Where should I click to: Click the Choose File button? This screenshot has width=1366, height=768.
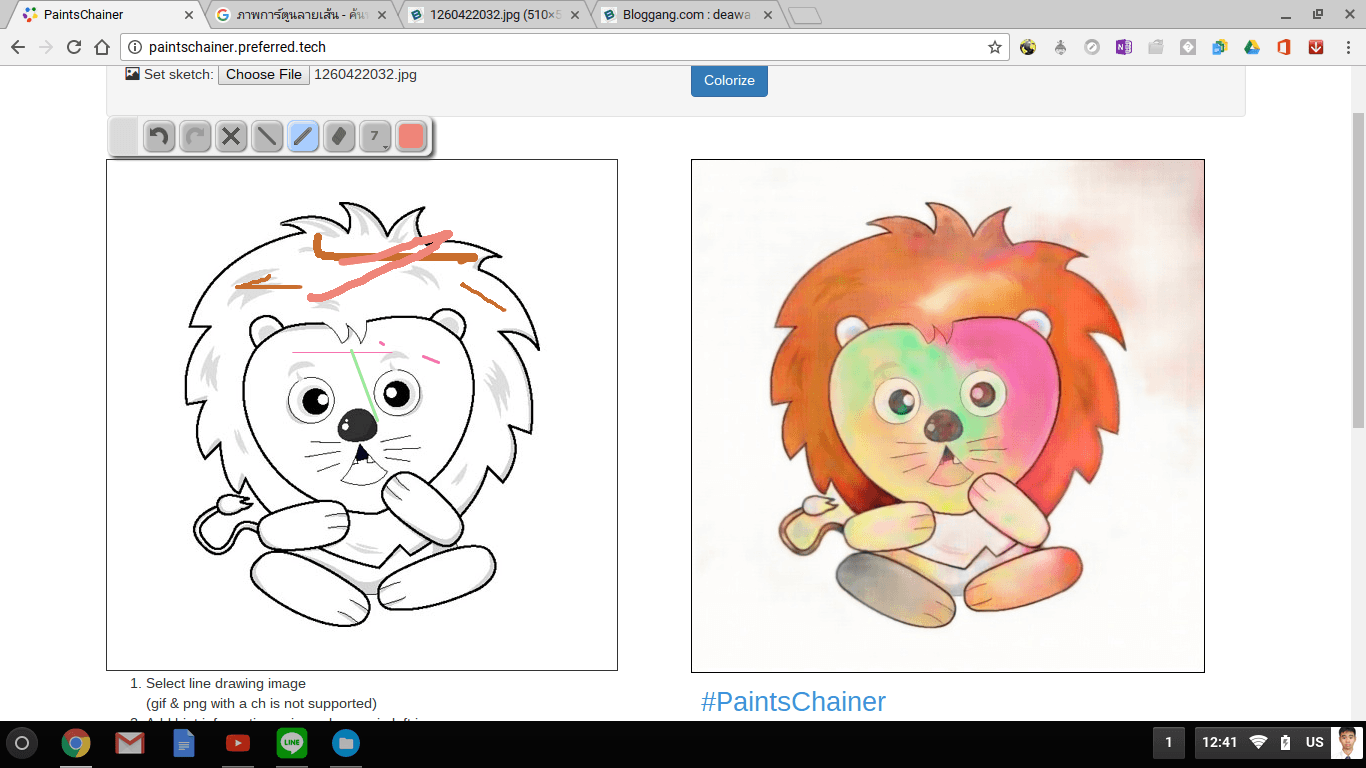pyautogui.click(x=264, y=74)
